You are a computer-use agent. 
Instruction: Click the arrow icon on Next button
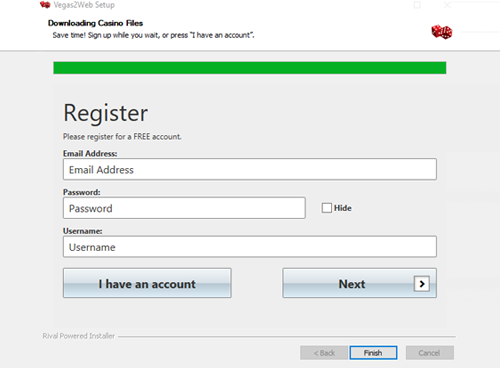pos(422,284)
